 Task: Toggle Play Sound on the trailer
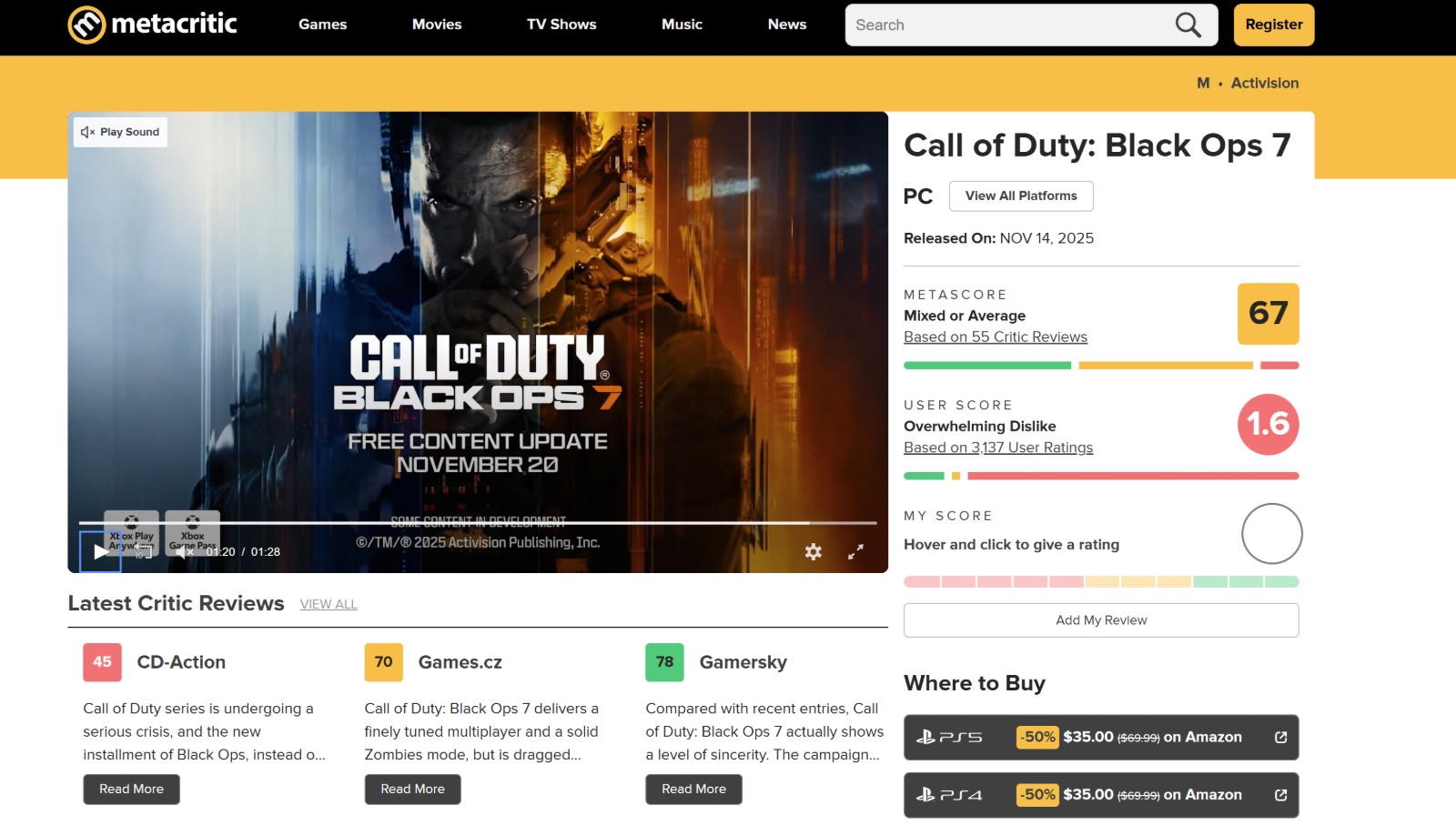(x=120, y=132)
